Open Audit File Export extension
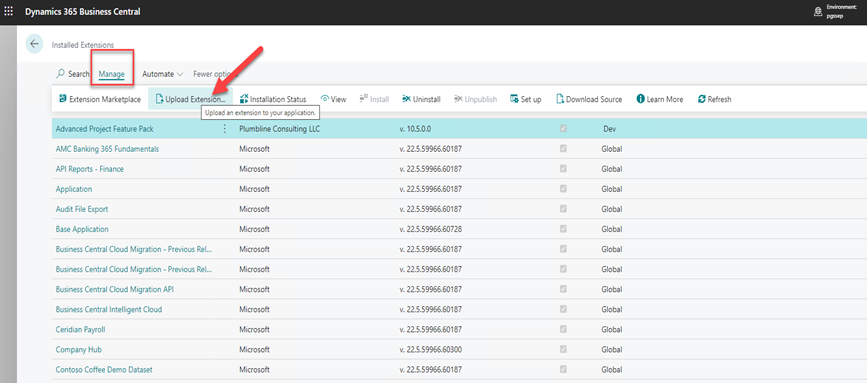Image resolution: width=867 pixels, height=383 pixels. [82, 209]
